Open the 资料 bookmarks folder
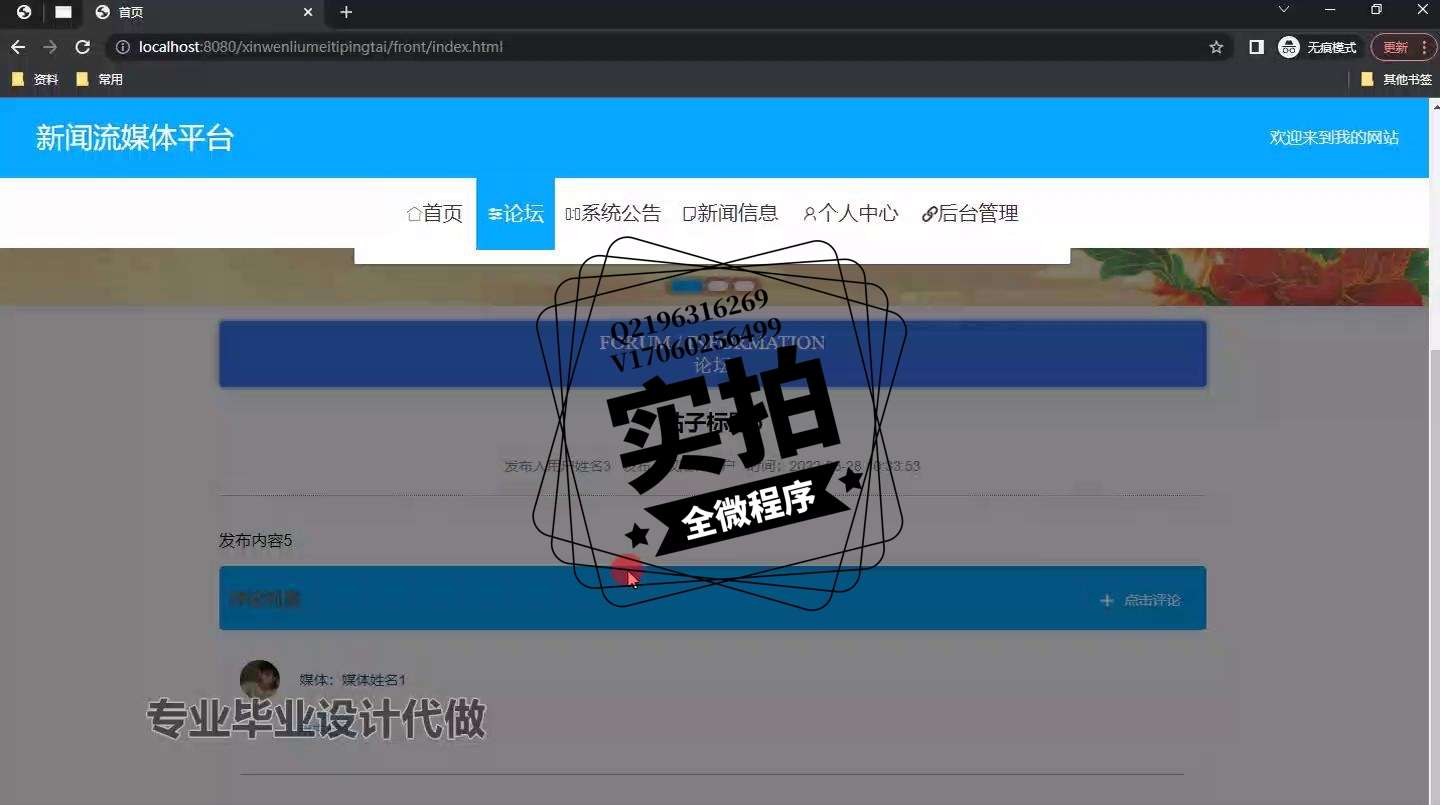1440x805 pixels. pos(35,79)
